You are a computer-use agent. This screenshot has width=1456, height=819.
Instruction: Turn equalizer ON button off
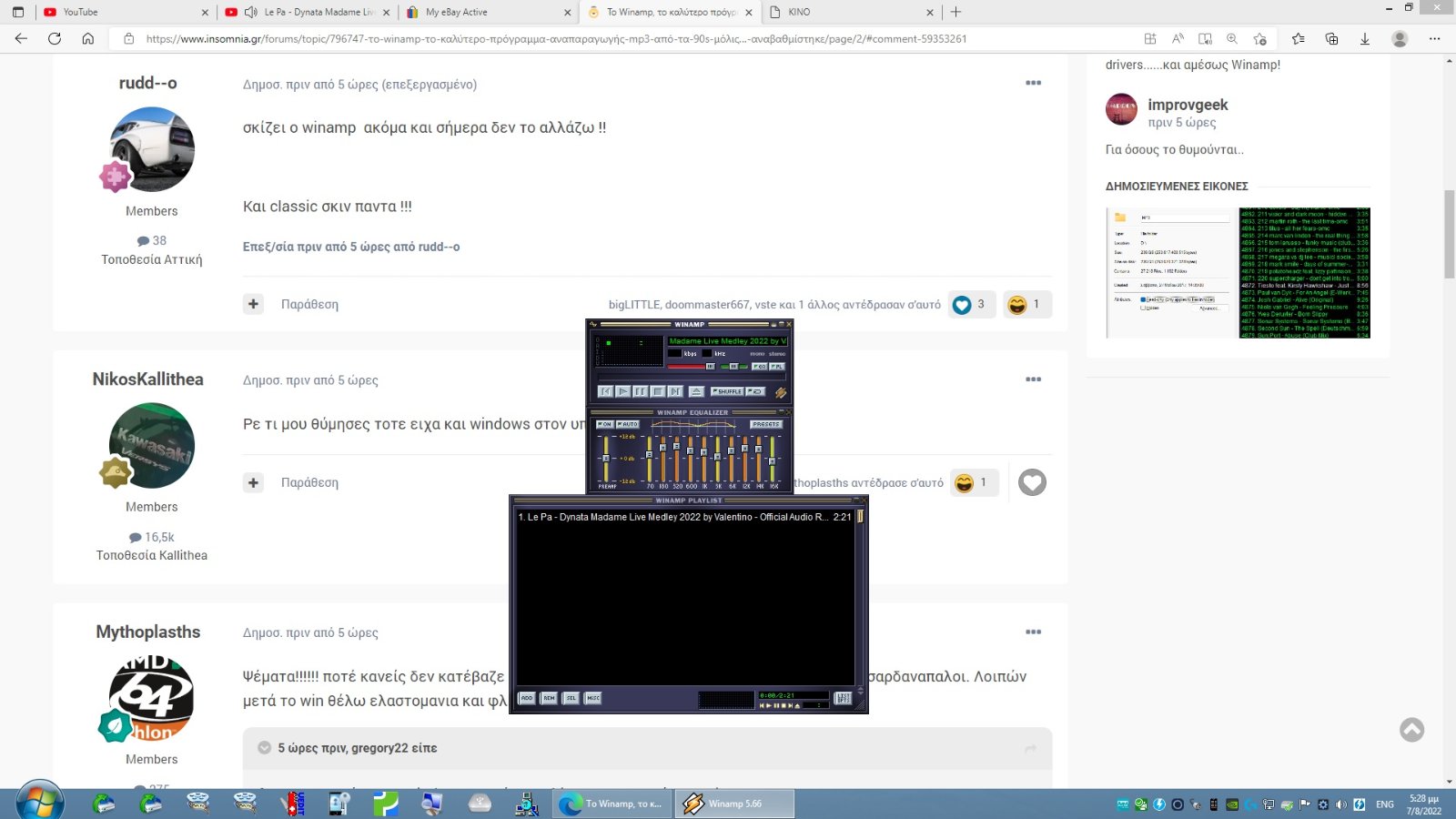[605, 424]
